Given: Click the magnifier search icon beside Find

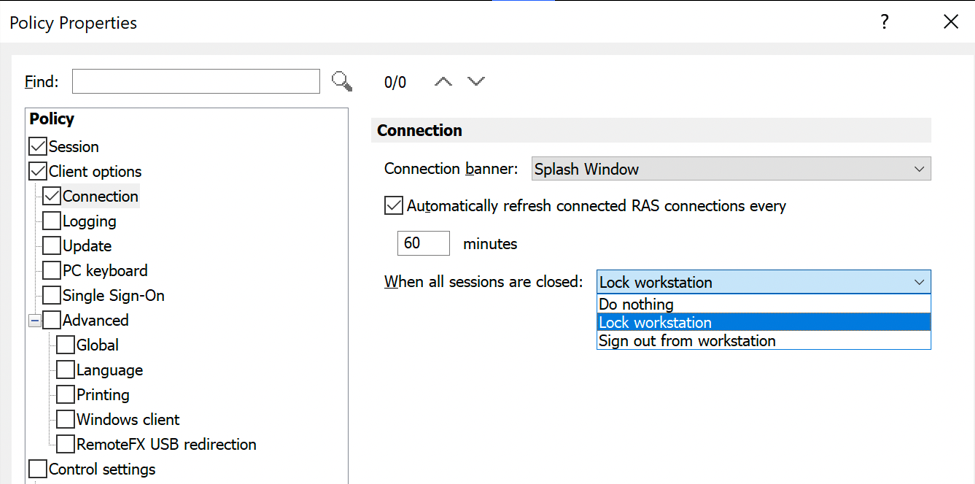Looking at the screenshot, I should pos(342,81).
